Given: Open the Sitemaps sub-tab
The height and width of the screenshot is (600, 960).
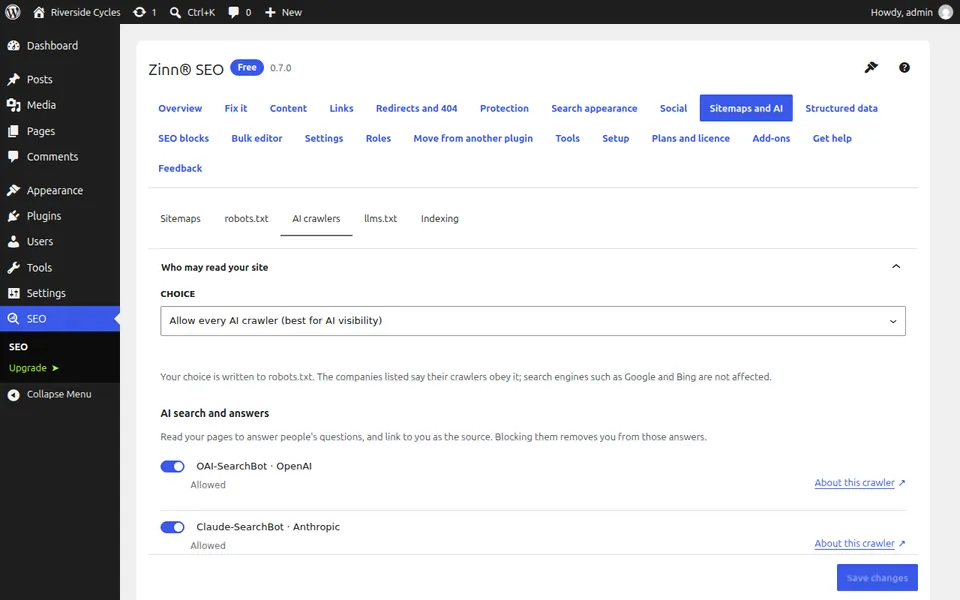Looking at the screenshot, I should click(x=180, y=219).
